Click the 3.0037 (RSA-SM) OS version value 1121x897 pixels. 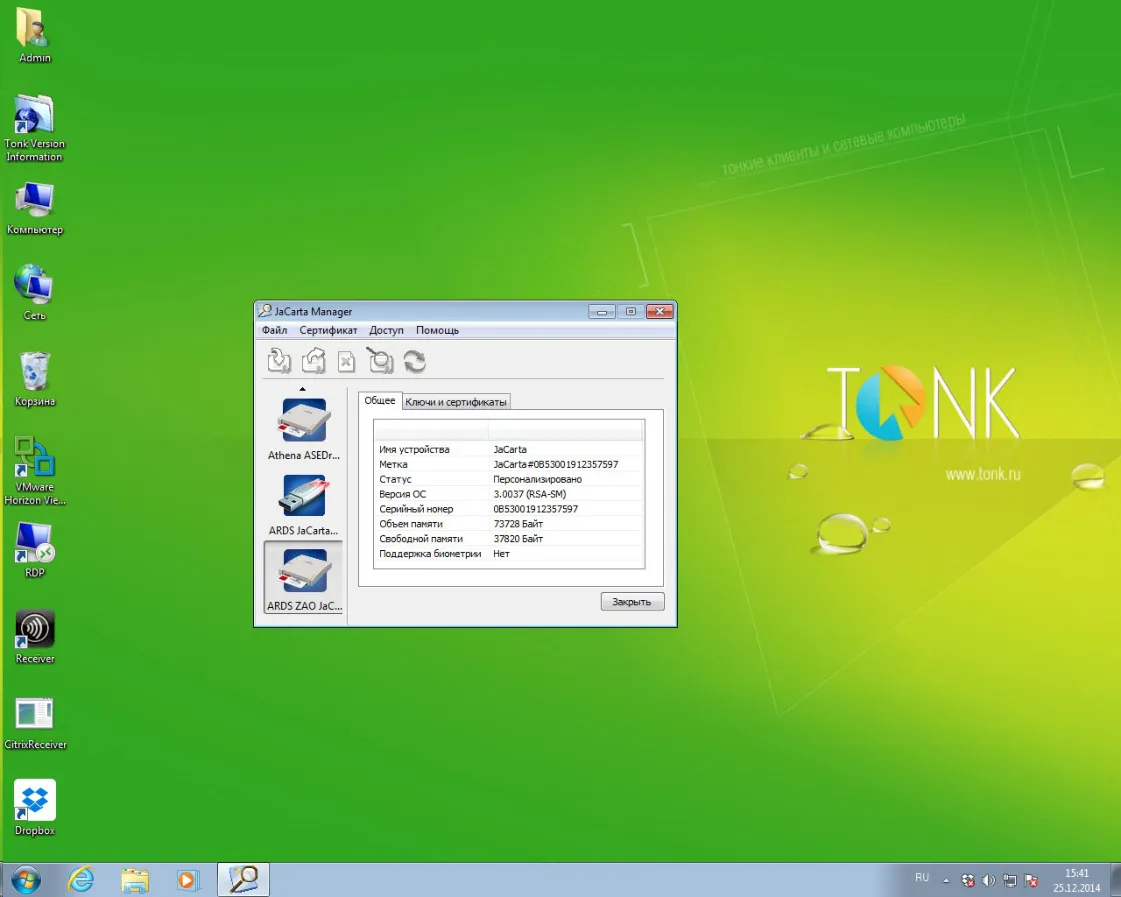pos(530,494)
